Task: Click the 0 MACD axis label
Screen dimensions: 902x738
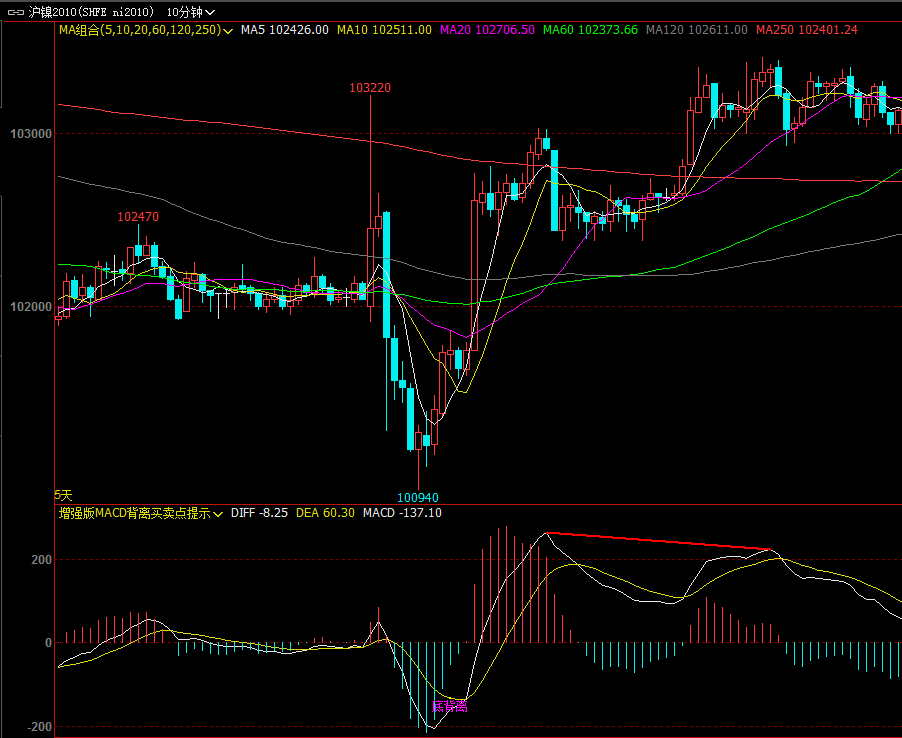Action: point(48,643)
